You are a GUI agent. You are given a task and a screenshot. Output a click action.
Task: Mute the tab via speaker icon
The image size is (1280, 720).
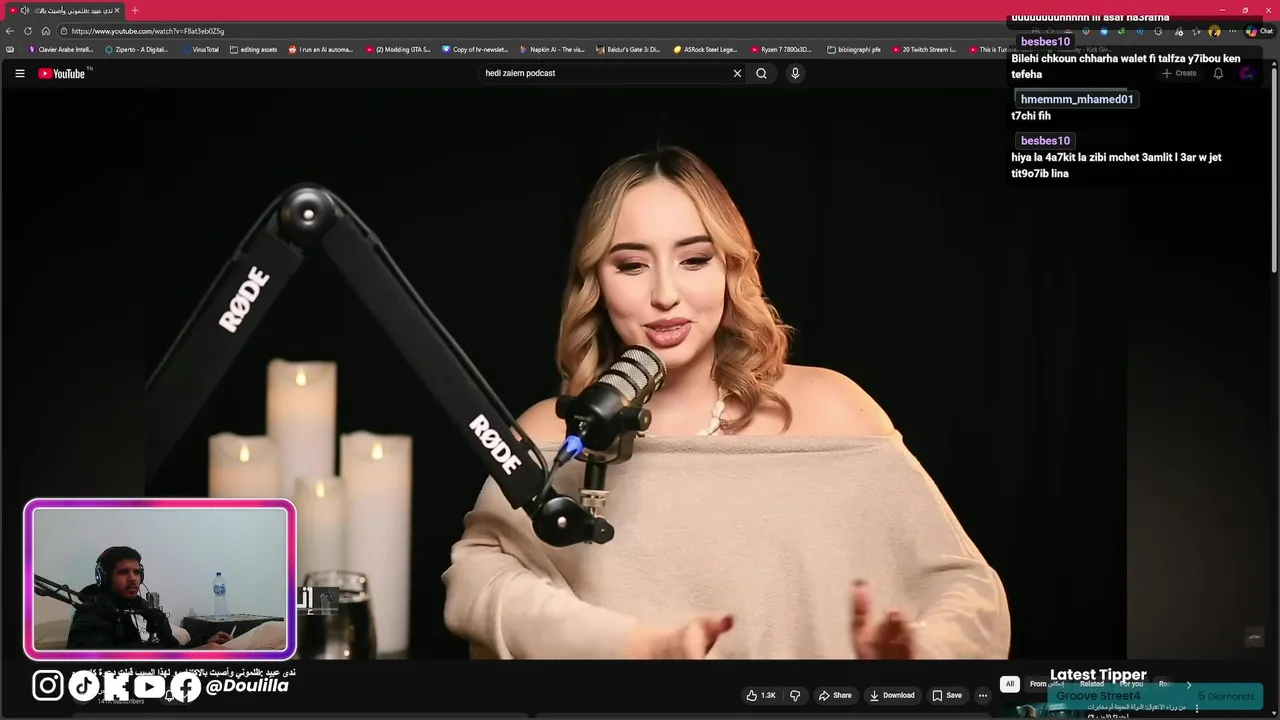[x=24, y=10]
